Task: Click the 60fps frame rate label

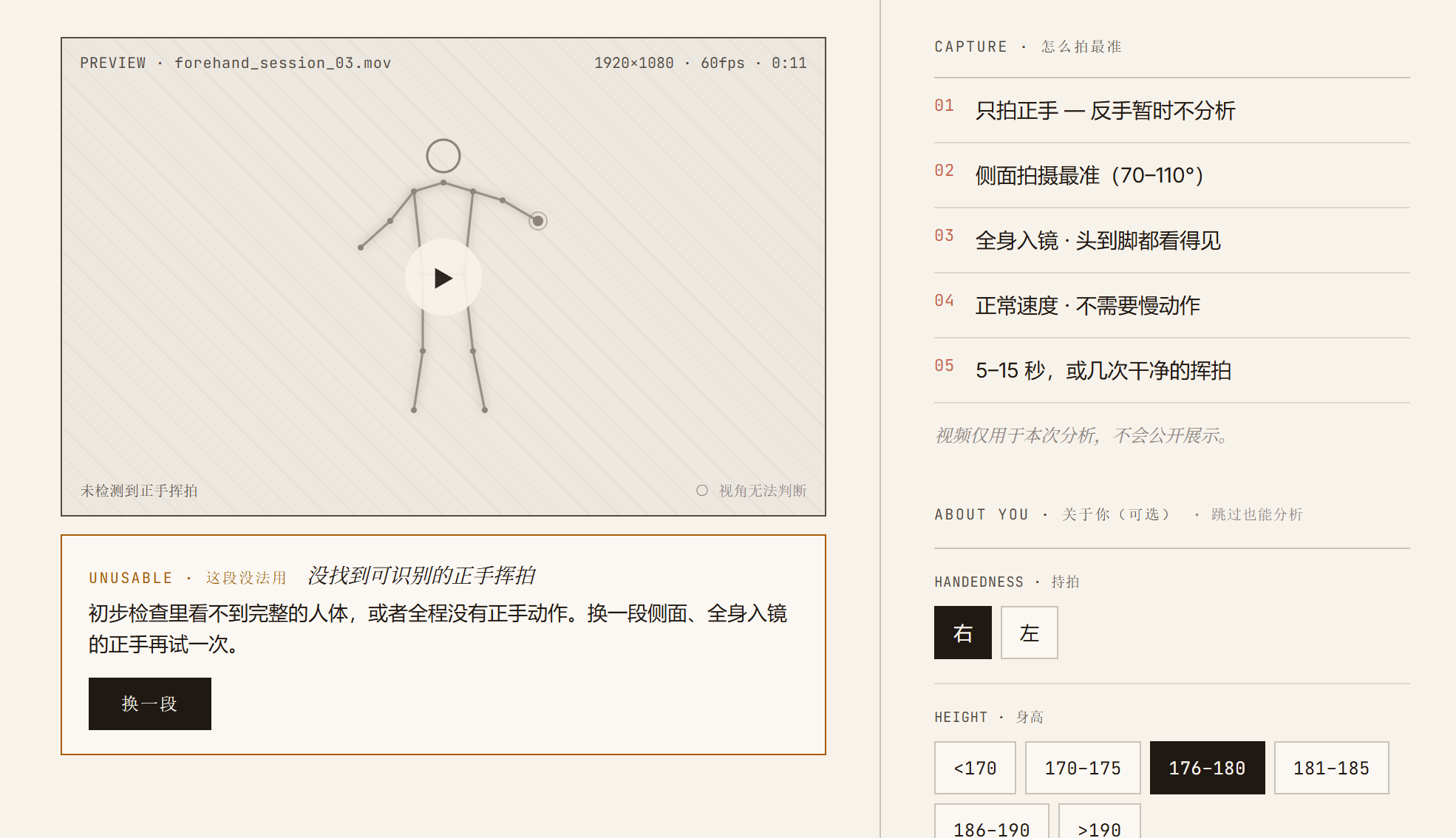Action: (723, 63)
